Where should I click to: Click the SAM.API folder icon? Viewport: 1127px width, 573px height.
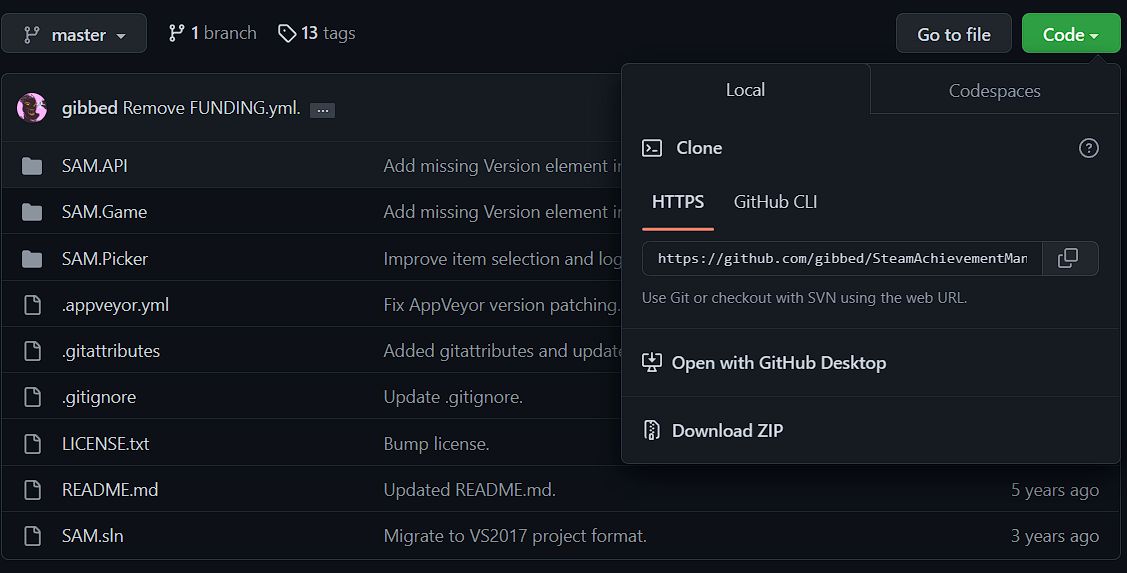(32, 166)
